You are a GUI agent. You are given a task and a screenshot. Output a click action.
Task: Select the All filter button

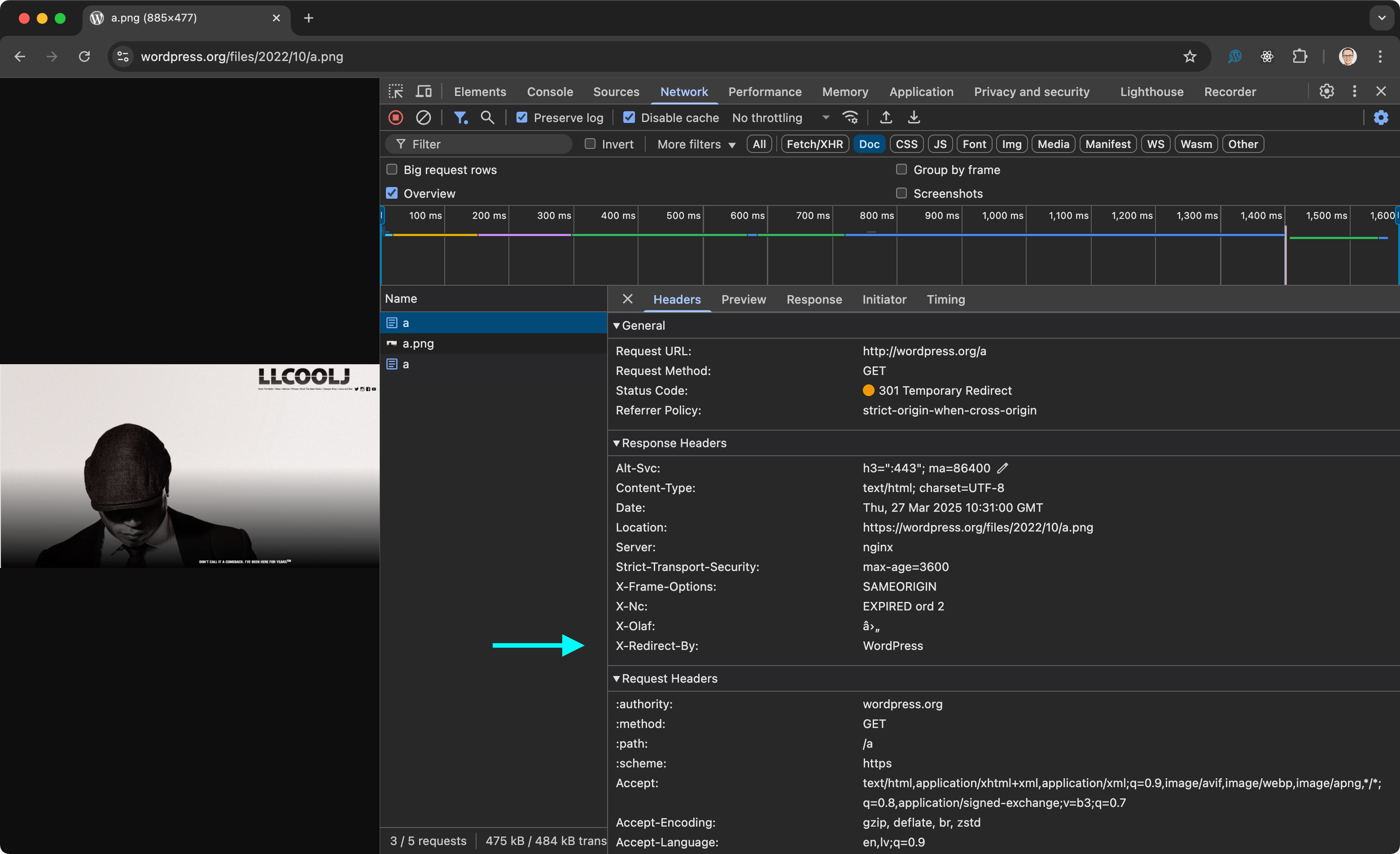(759, 144)
